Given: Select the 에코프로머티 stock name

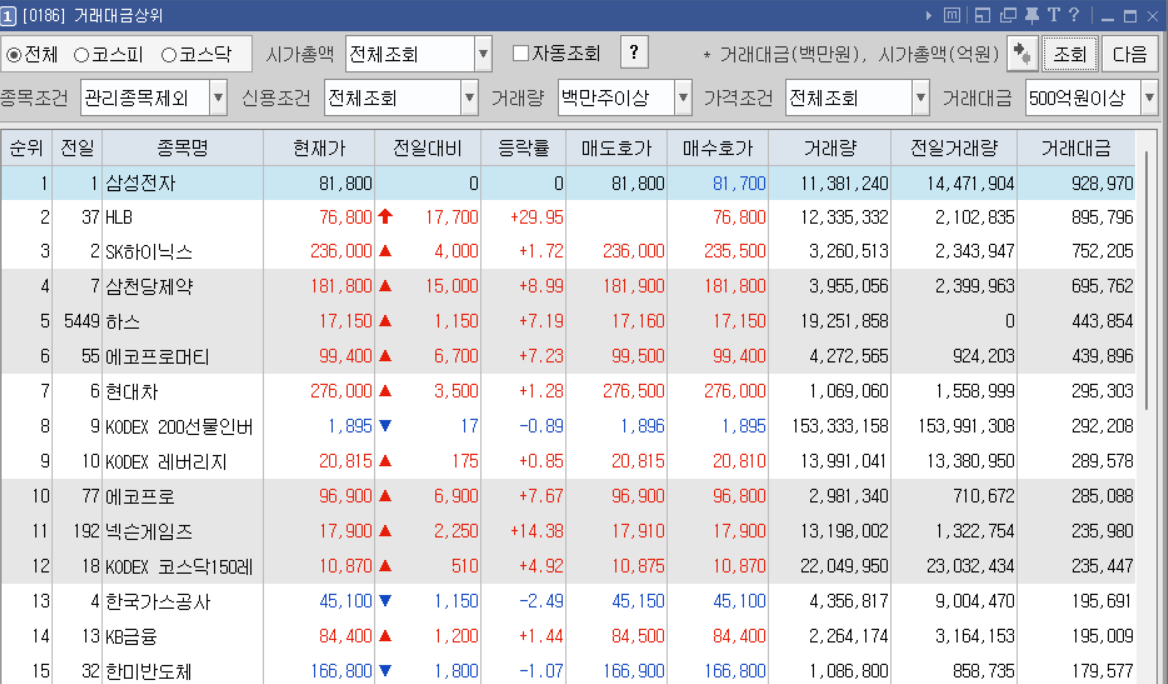Looking at the screenshot, I should tap(157, 356).
